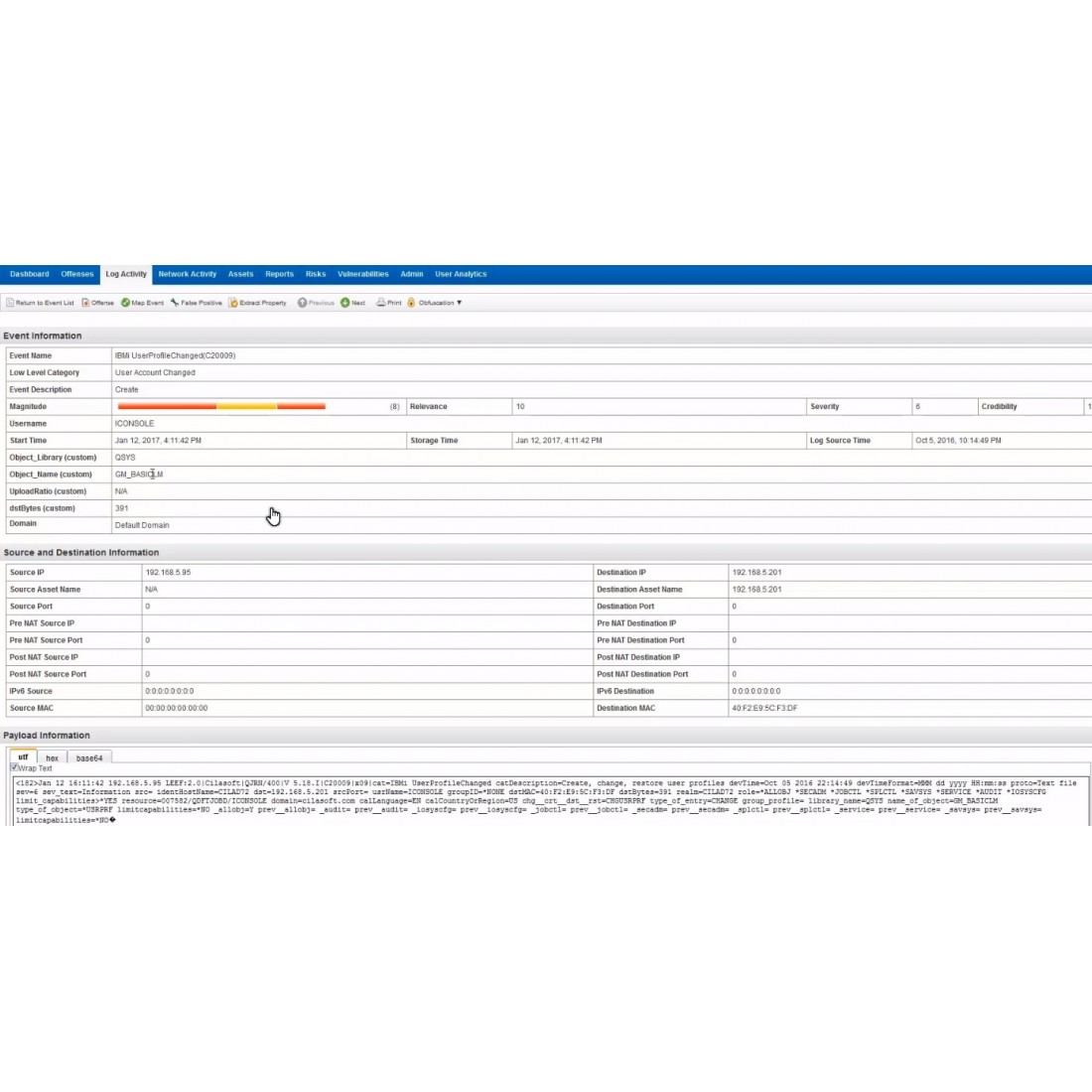
Task: Expand the Obfuscation menu arrow
Action: click(459, 303)
